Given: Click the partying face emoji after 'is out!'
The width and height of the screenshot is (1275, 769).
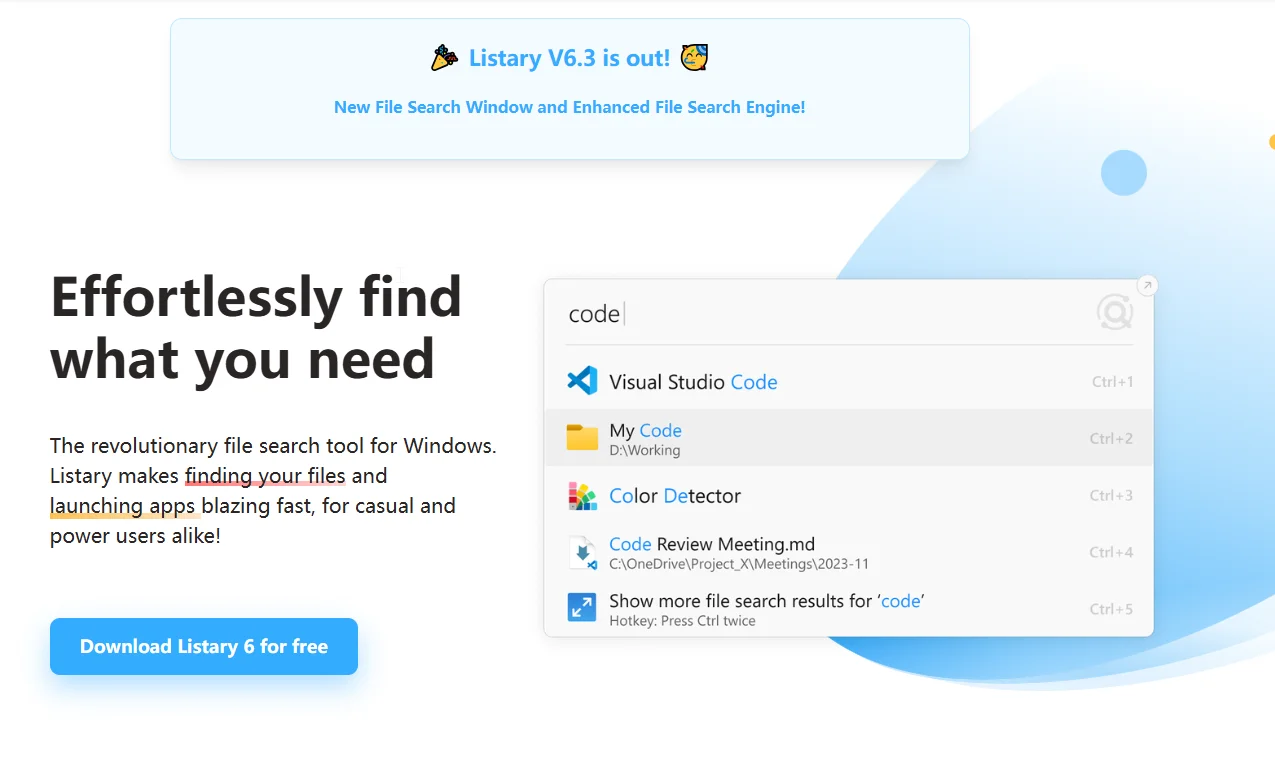Looking at the screenshot, I should pyautogui.click(x=694, y=58).
